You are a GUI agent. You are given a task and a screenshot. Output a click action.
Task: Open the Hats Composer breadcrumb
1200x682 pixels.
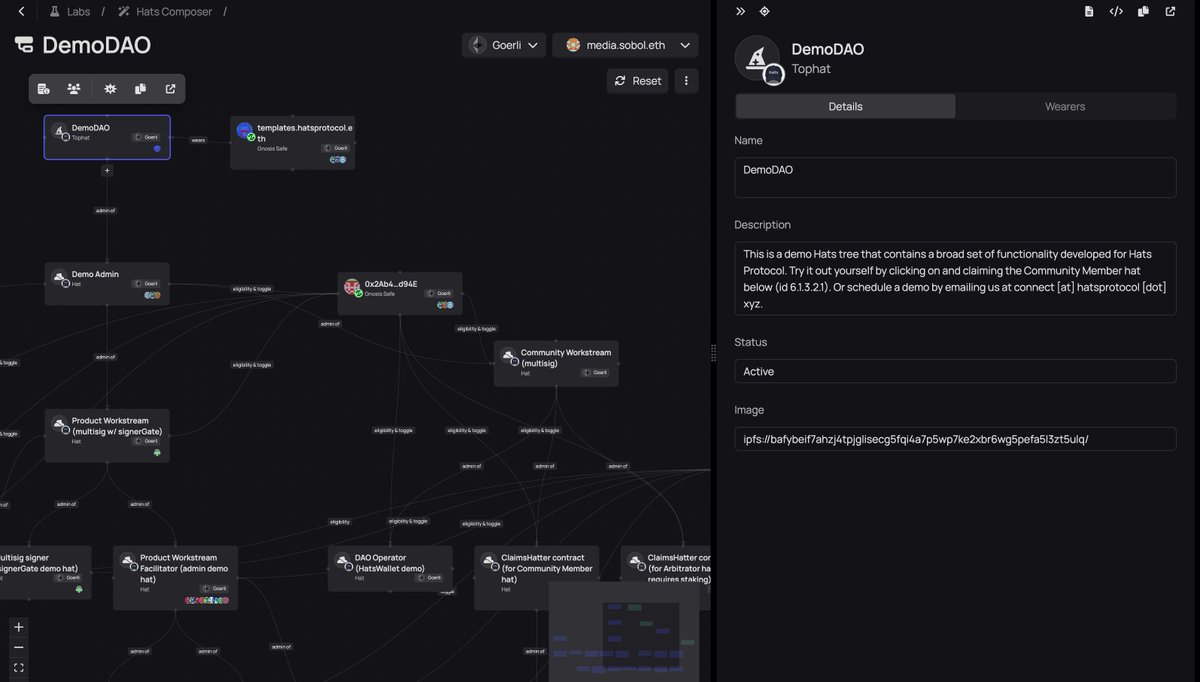click(x=165, y=12)
